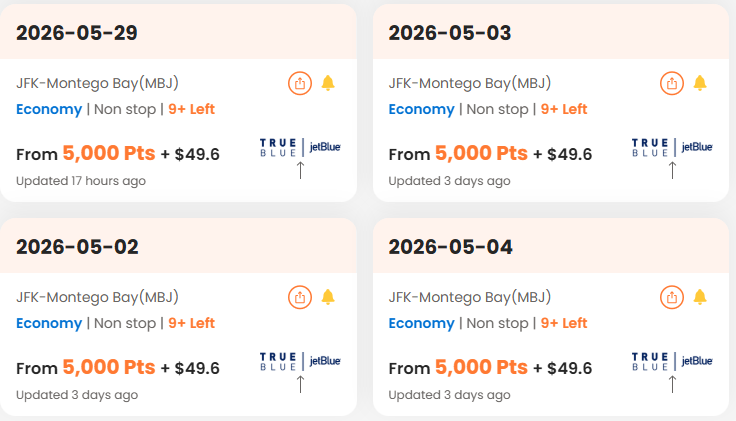
Task: Share the 2026-05-29 flight card
Action: 299,83
